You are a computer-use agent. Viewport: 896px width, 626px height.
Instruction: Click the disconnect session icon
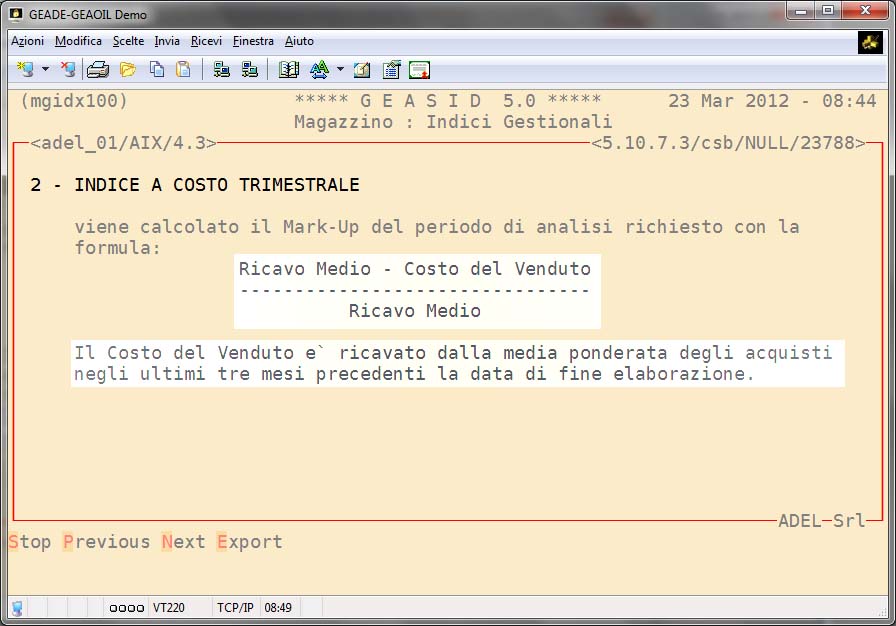pos(67,70)
